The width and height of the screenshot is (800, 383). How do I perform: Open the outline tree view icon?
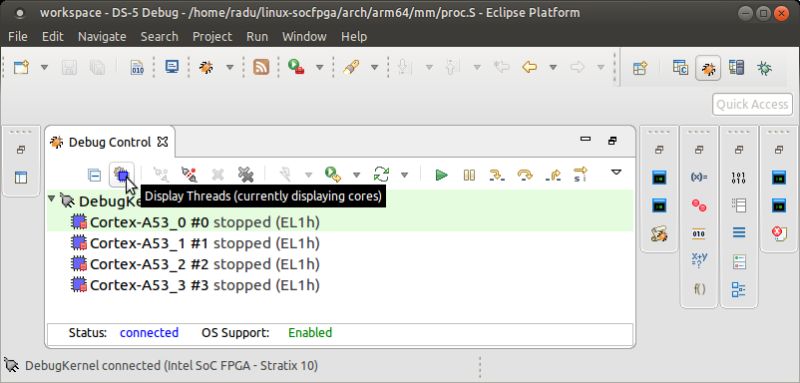pyautogui.click(x=738, y=290)
